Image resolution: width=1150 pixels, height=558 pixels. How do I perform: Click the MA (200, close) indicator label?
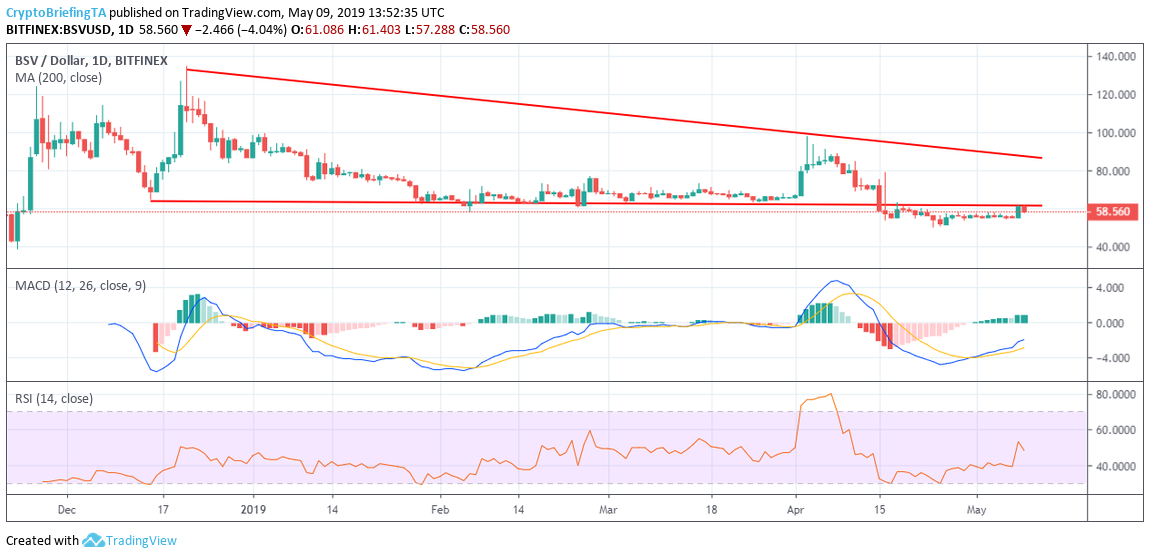(59, 77)
